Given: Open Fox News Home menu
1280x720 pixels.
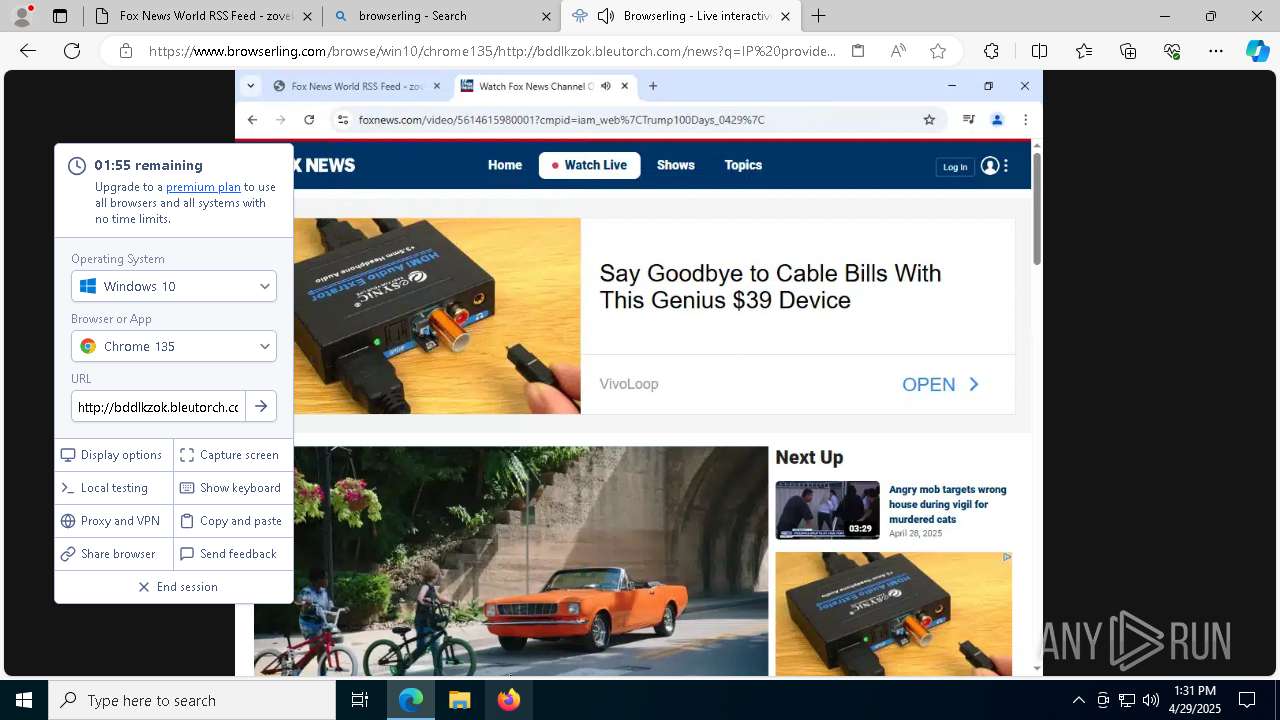Looking at the screenshot, I should 505,165.
